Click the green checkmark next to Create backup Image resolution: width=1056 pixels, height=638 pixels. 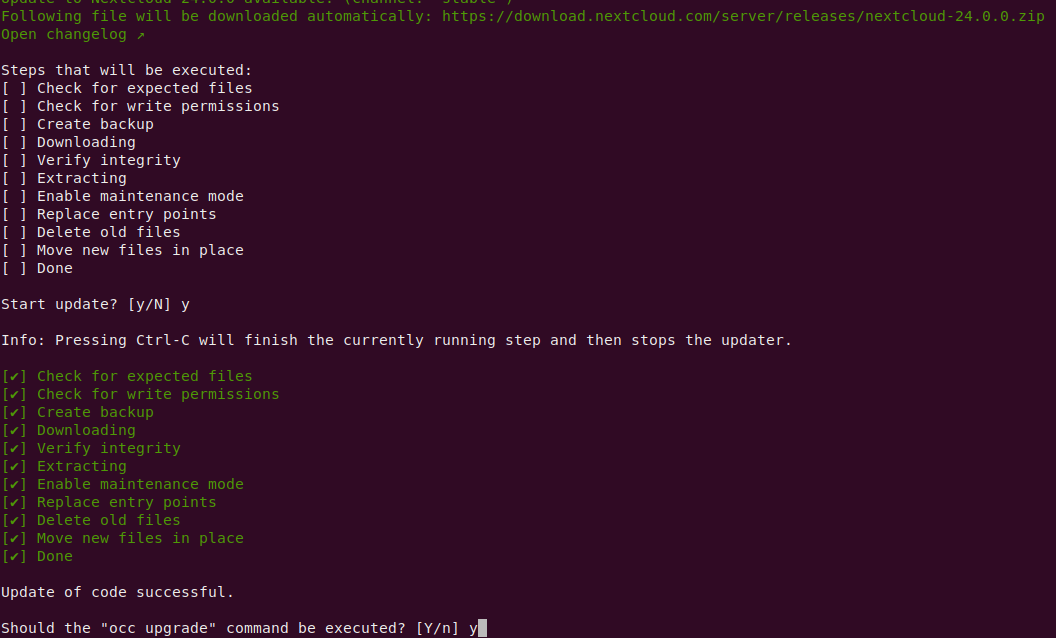[14, 412]
